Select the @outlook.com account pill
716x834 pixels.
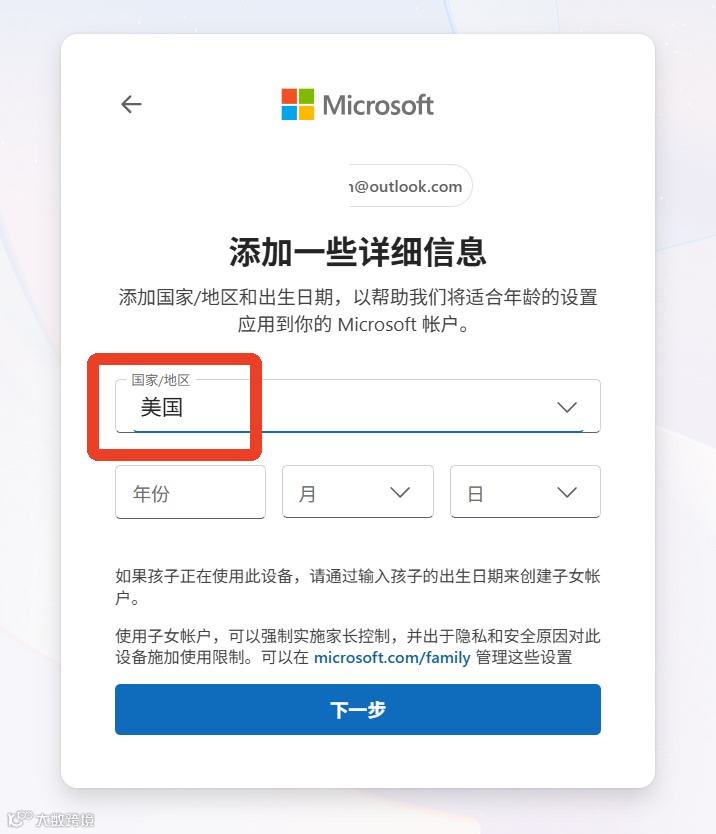(410, 186)
